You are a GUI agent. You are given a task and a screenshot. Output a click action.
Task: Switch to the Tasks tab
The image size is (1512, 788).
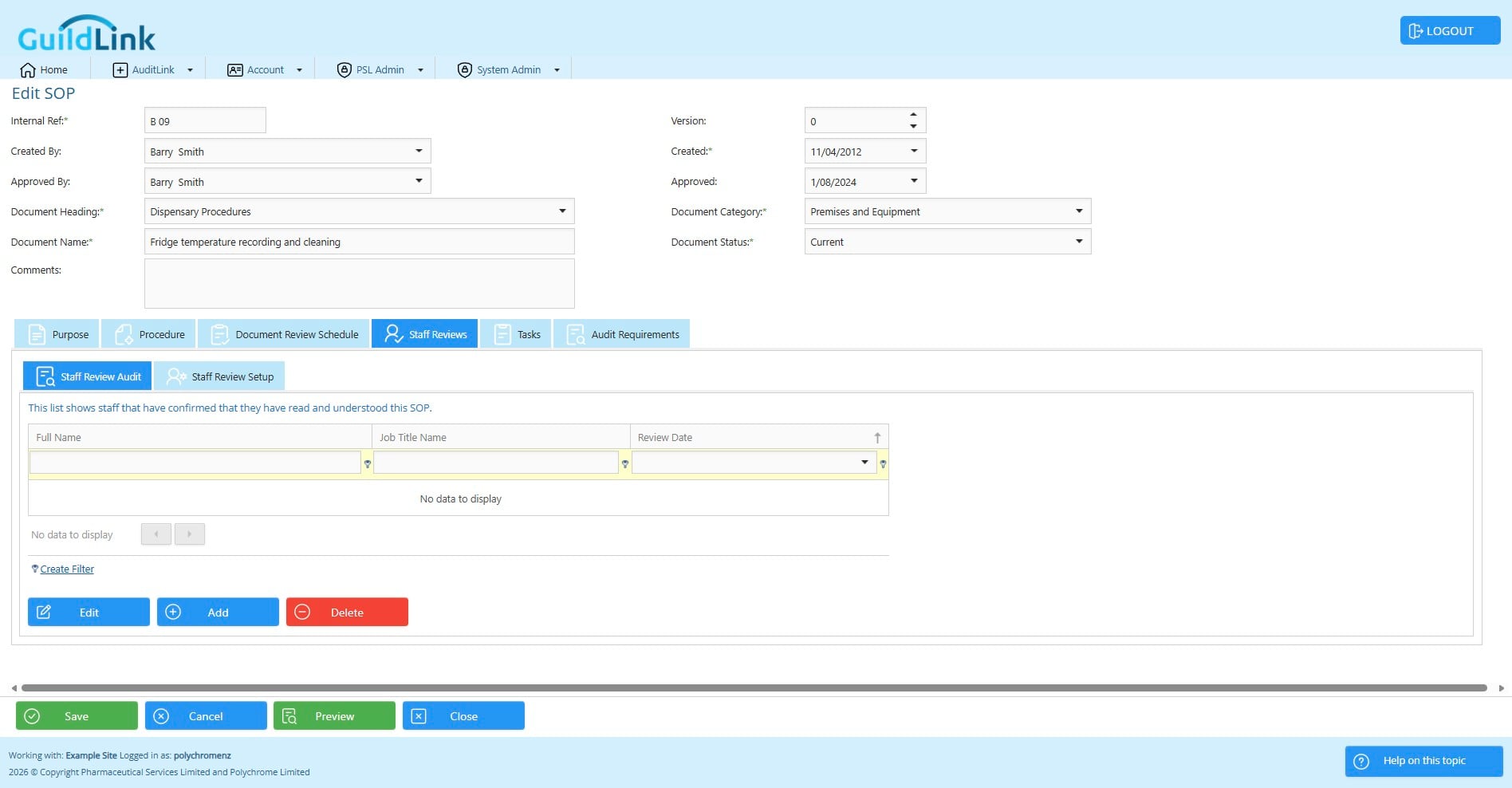(x=515, y=334)
